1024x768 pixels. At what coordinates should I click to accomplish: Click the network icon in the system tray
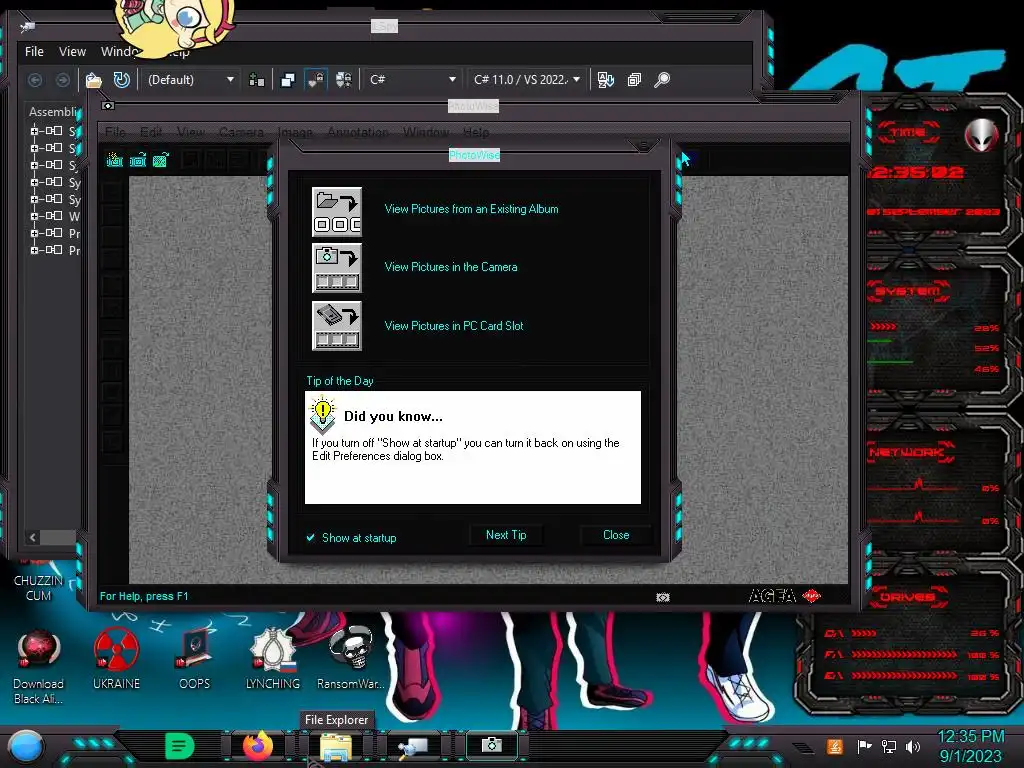889,746
